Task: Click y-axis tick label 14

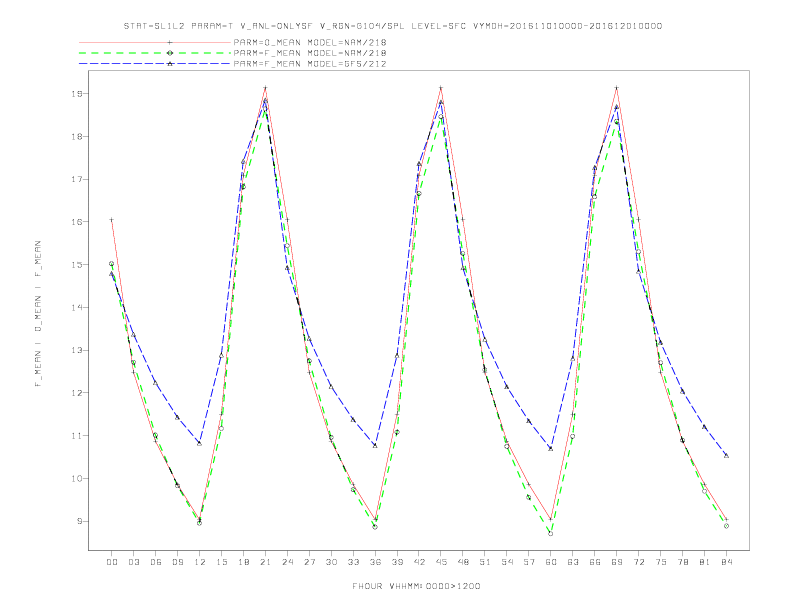Action: [x=77, y=308]
